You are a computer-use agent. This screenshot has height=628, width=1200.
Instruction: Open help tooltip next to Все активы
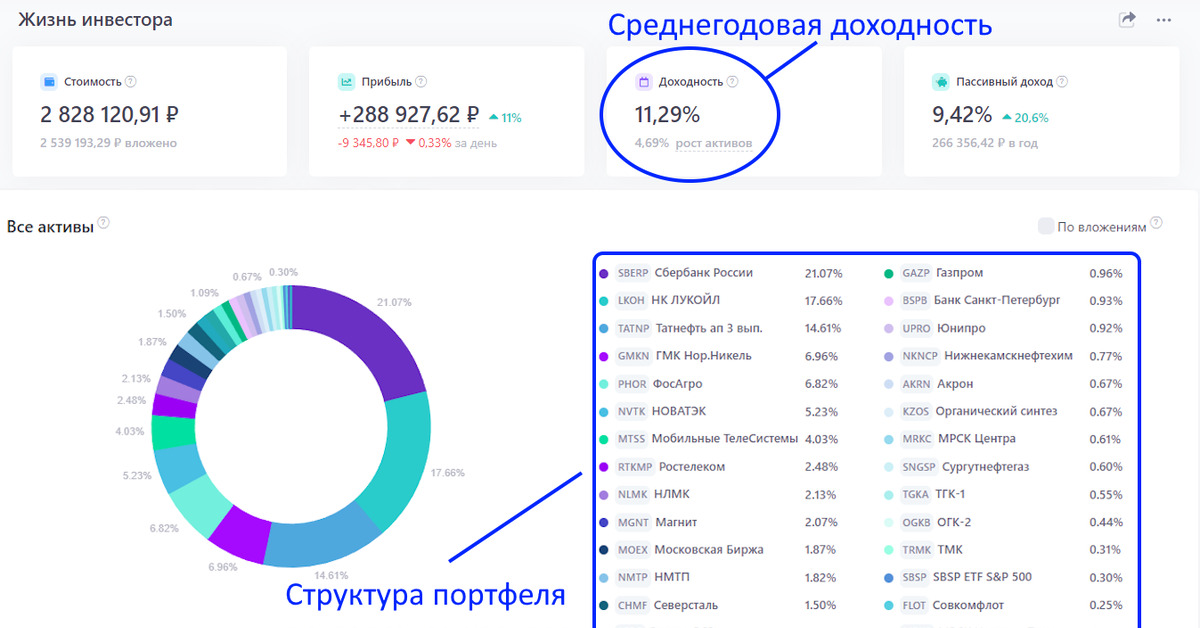point(104,223)
